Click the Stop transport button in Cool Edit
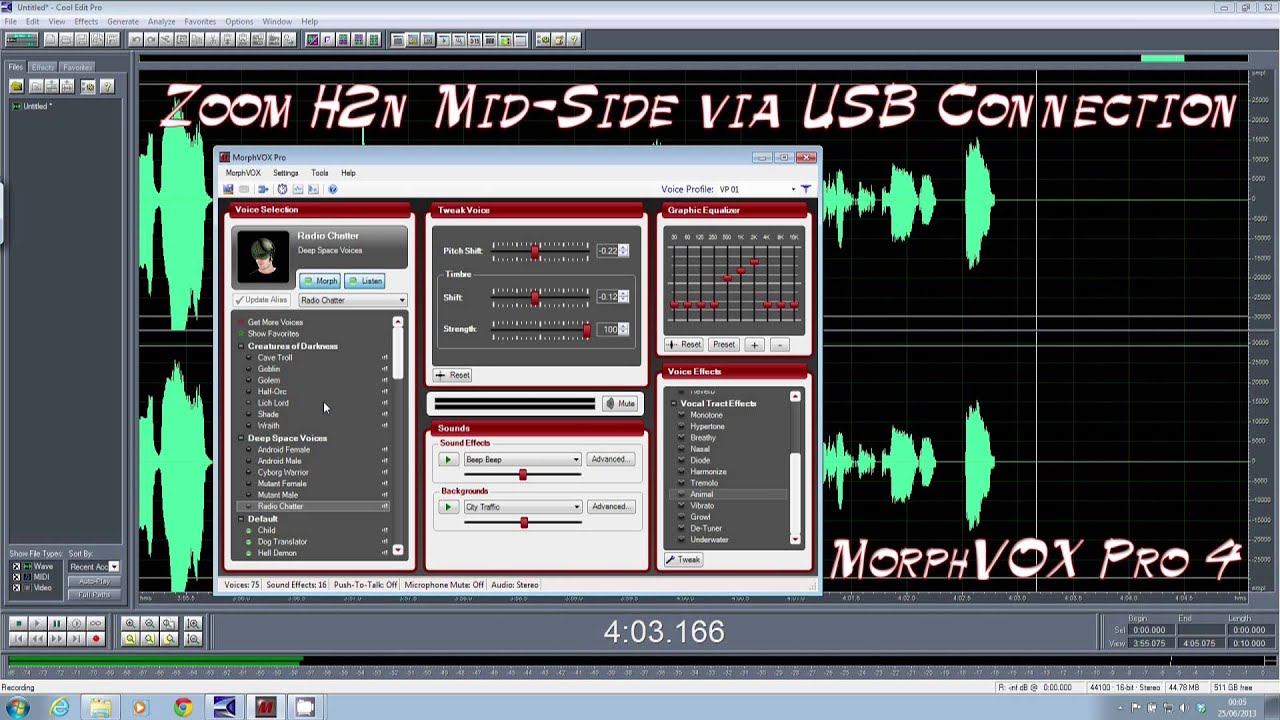The image size is (1280, 720). 19,623
